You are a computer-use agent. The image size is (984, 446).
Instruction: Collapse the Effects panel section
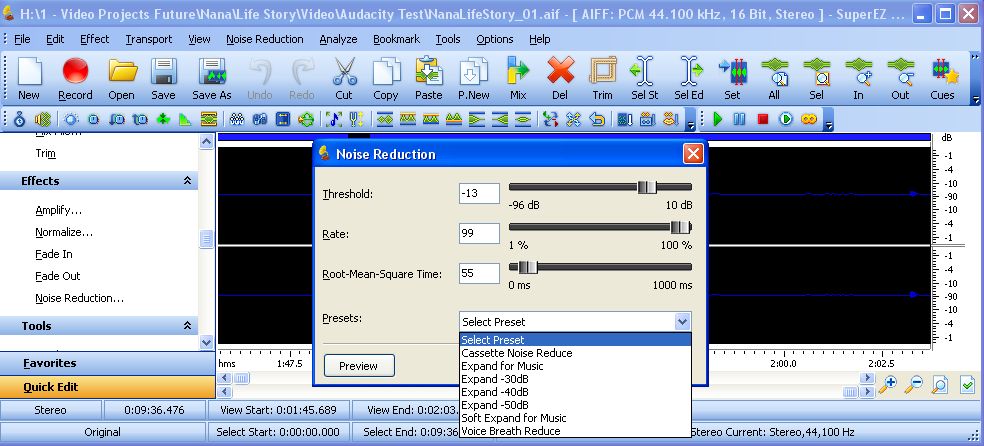pyautogui.click(x=187, y=181)
